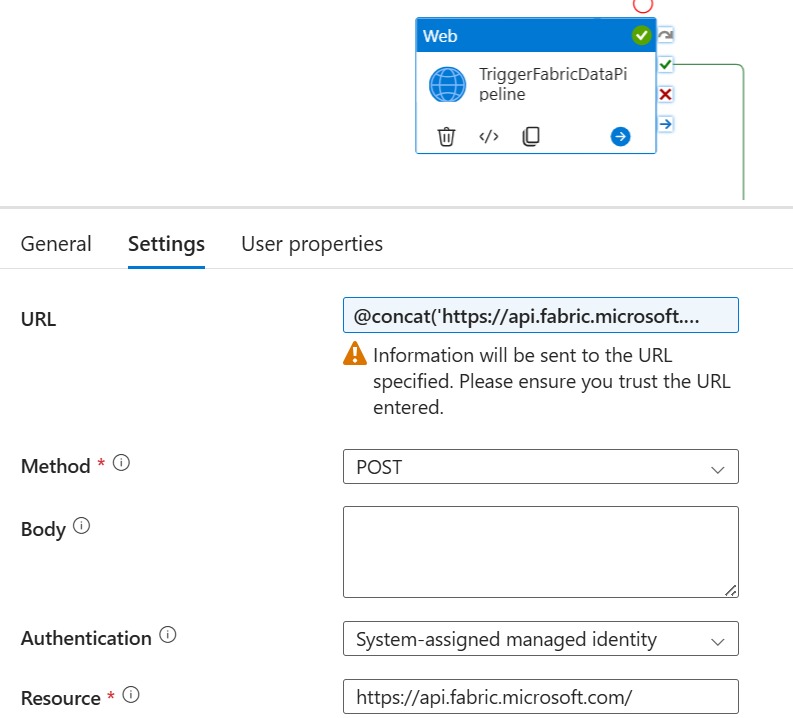Viewport: 793px width, 718px height.
Task: Click inside the empty Body text area
Action: 541,552
